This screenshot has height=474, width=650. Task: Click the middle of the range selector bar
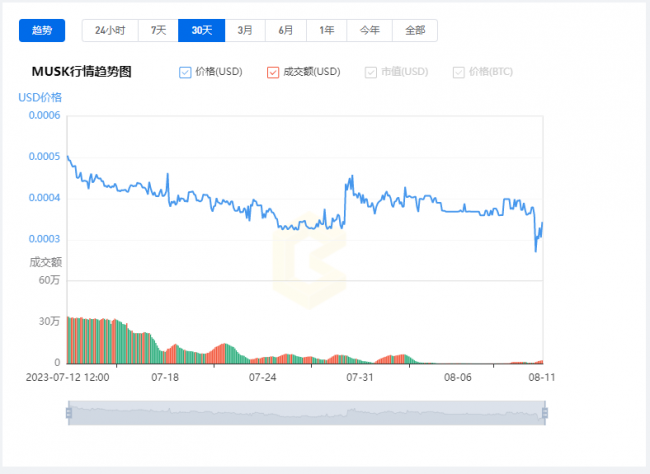click(307, 413)
